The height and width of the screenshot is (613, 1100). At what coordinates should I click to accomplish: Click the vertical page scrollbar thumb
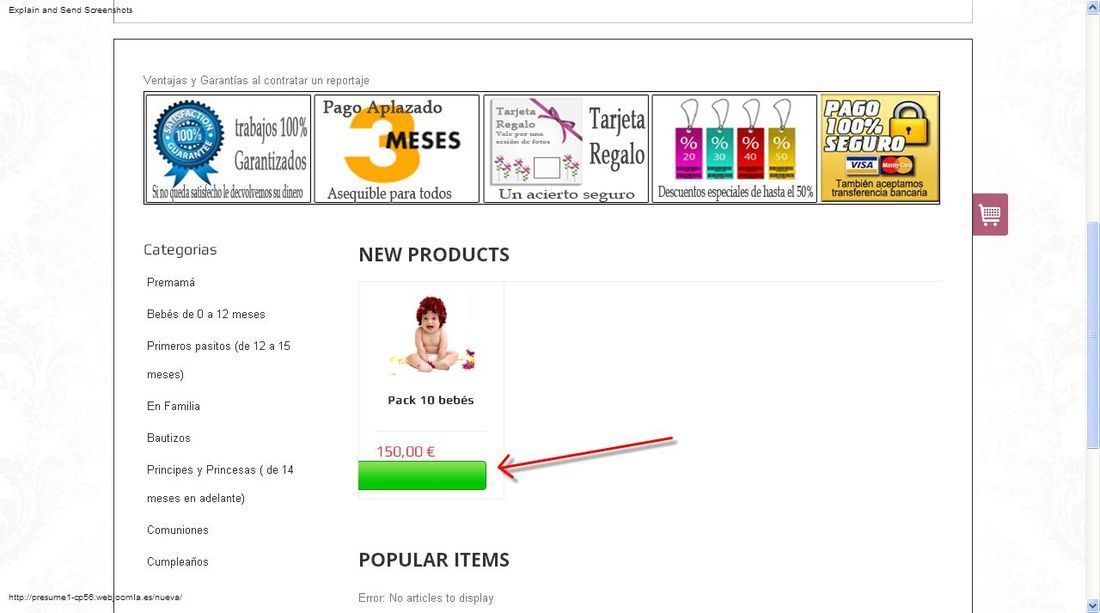click(1092, 334)
